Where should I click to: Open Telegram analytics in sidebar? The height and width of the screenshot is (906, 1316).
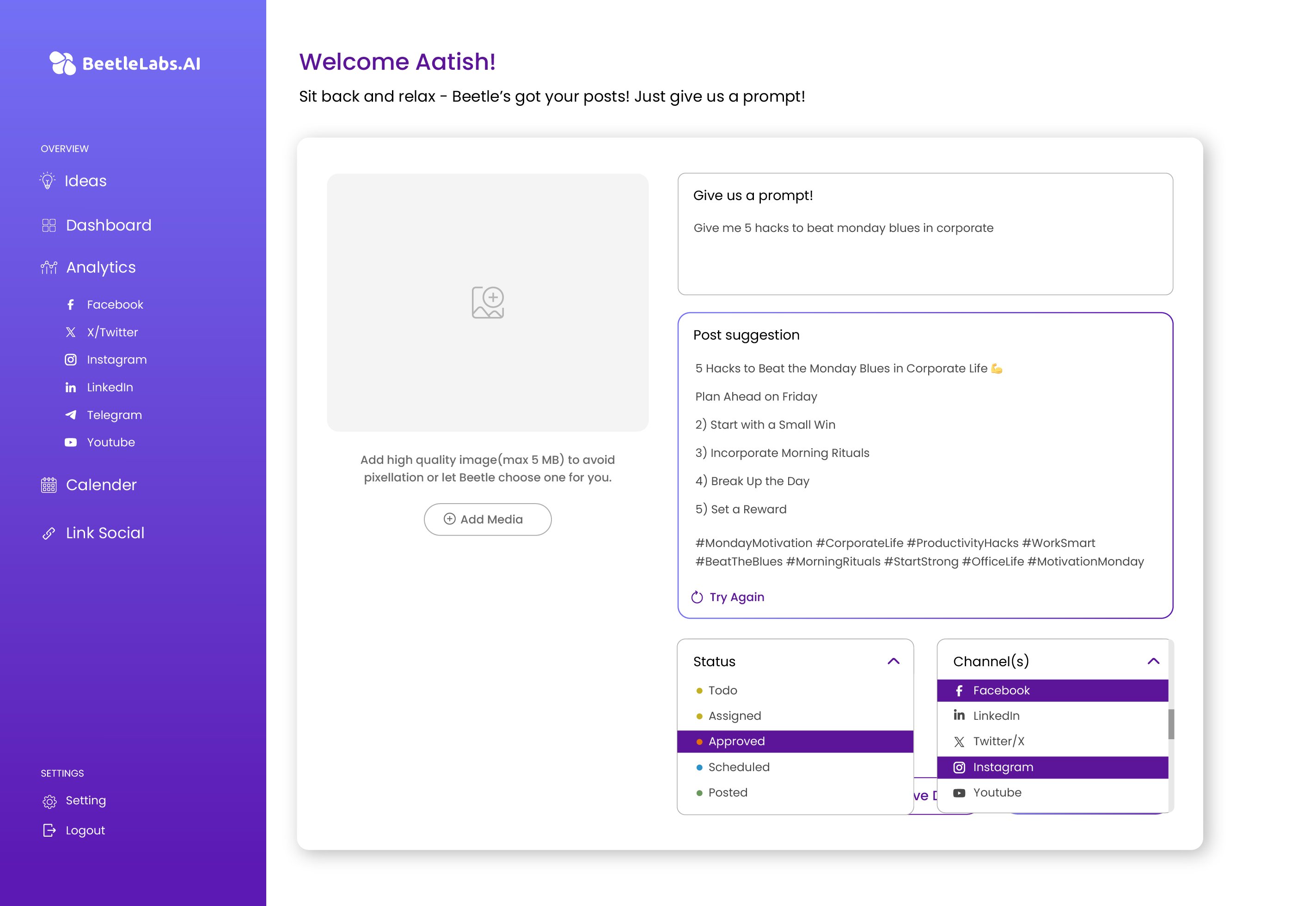point(114,415)
